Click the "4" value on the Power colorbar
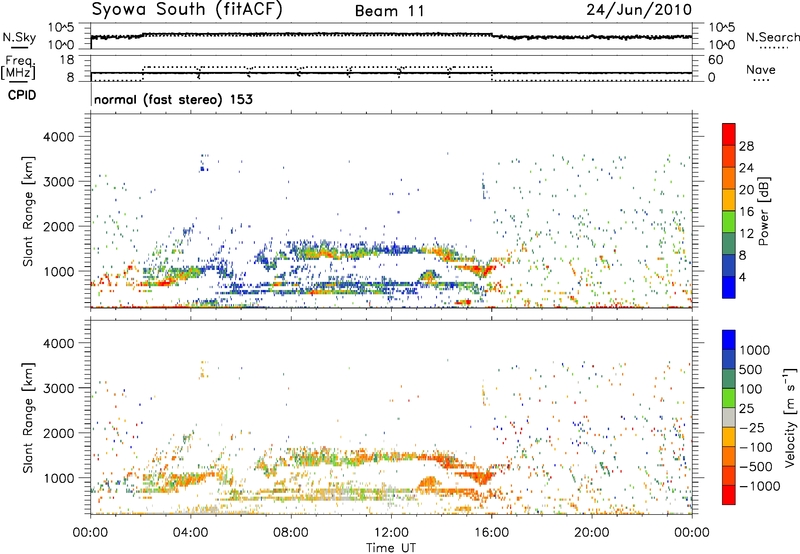 (x=742, y=277)
